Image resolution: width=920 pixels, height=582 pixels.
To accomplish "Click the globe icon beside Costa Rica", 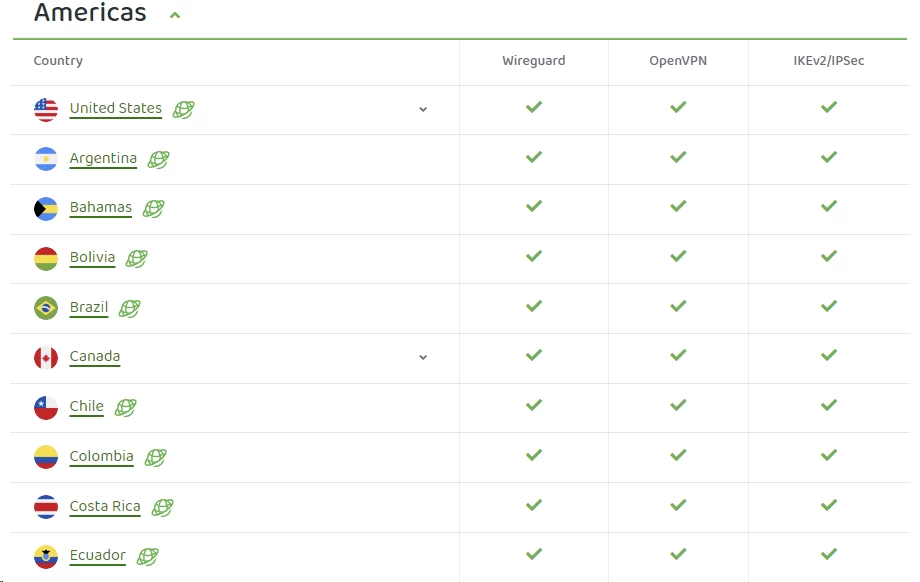I will point(163,507).
